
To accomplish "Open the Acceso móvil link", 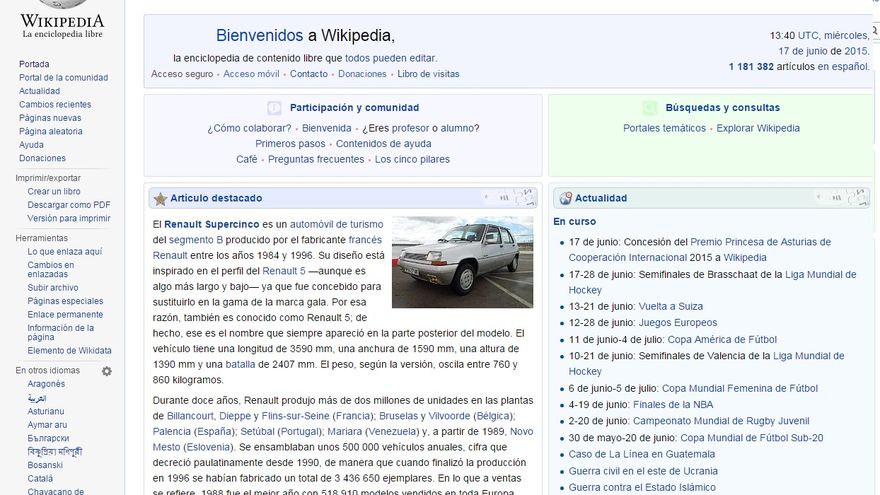I will coord(251,74).
